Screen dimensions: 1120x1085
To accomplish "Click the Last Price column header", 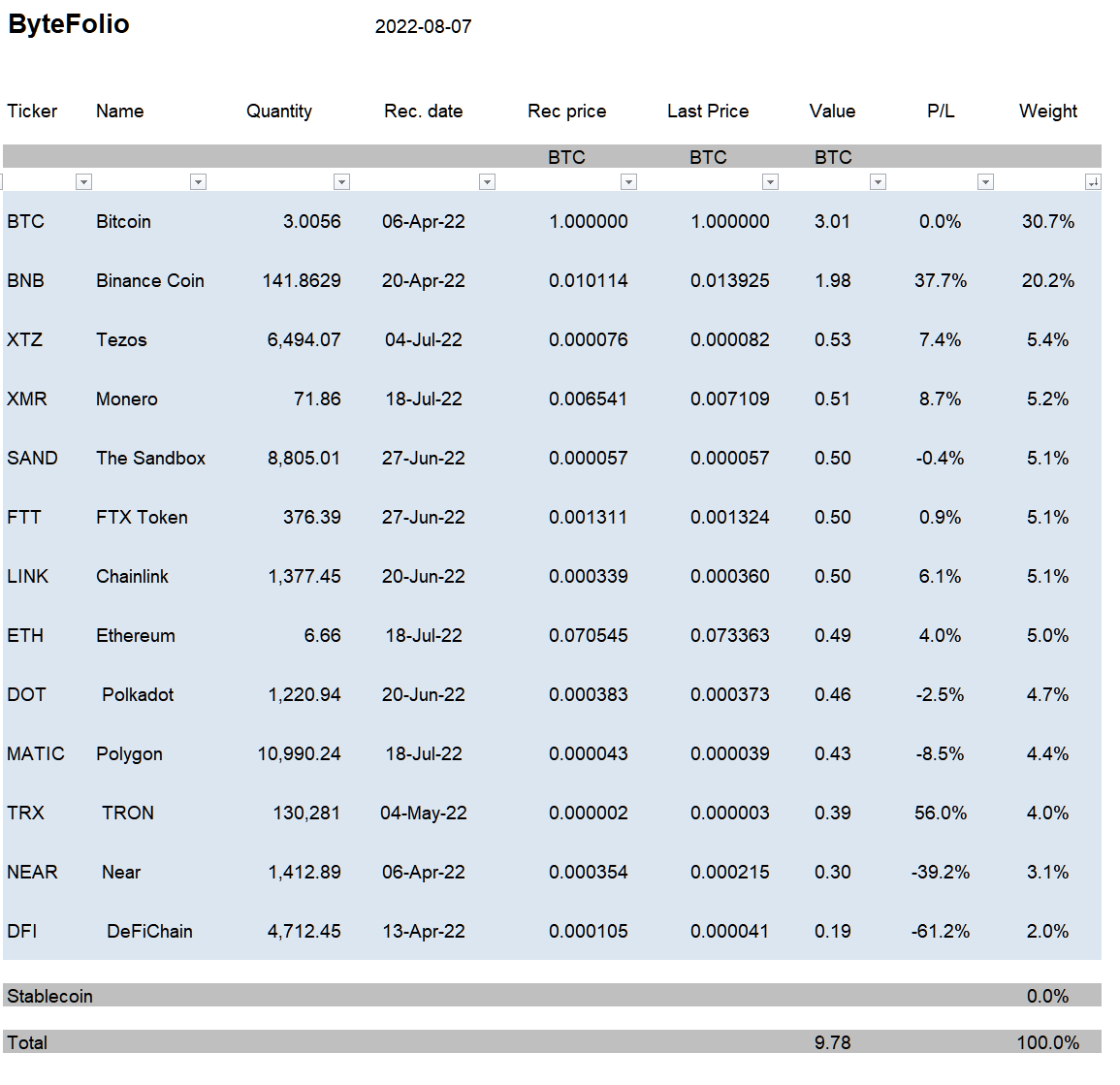I will click(708, 112).
